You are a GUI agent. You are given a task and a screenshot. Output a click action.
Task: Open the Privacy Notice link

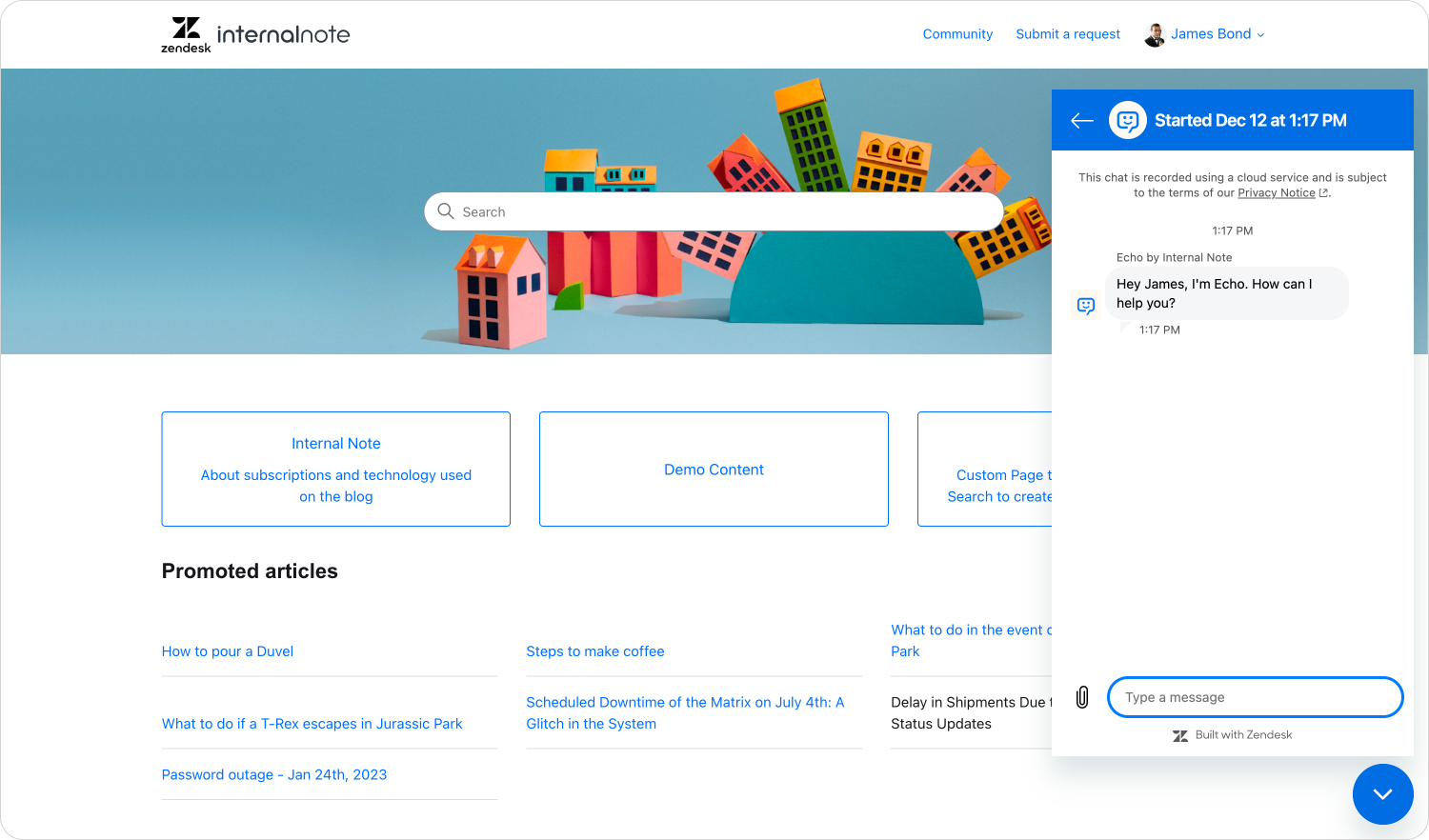click(1277, 192)
